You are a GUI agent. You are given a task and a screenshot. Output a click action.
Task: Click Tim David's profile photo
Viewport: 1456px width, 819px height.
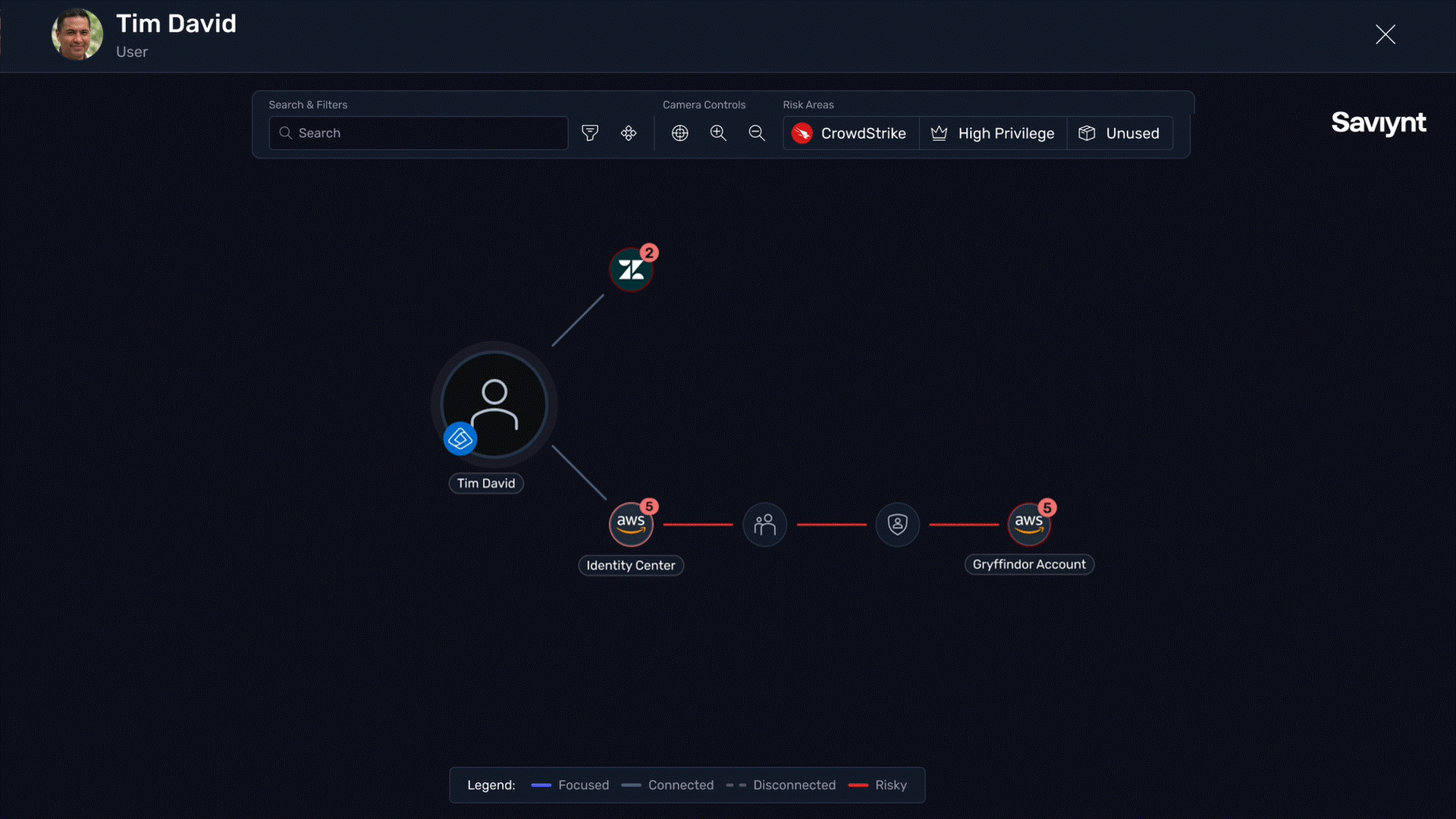tap(77, 35)
